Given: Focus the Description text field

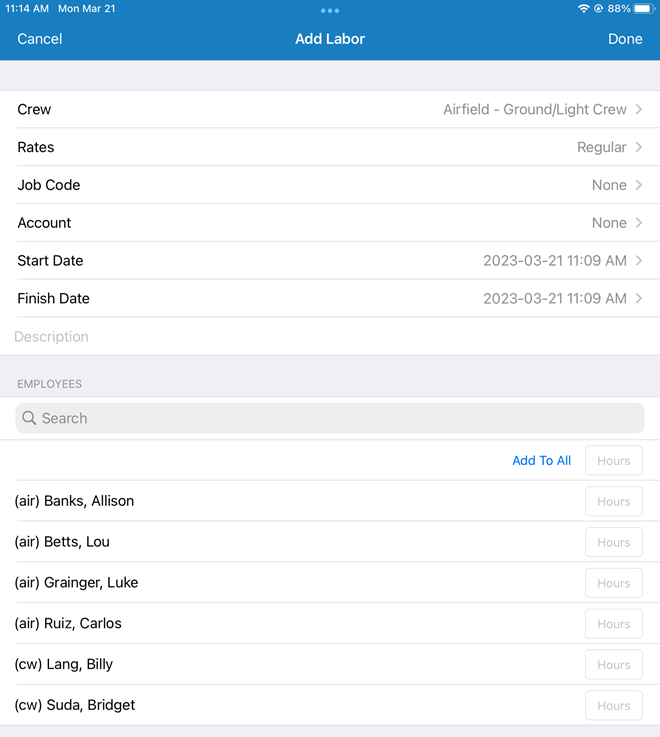Looking at the screenshot, I should 330,337.
